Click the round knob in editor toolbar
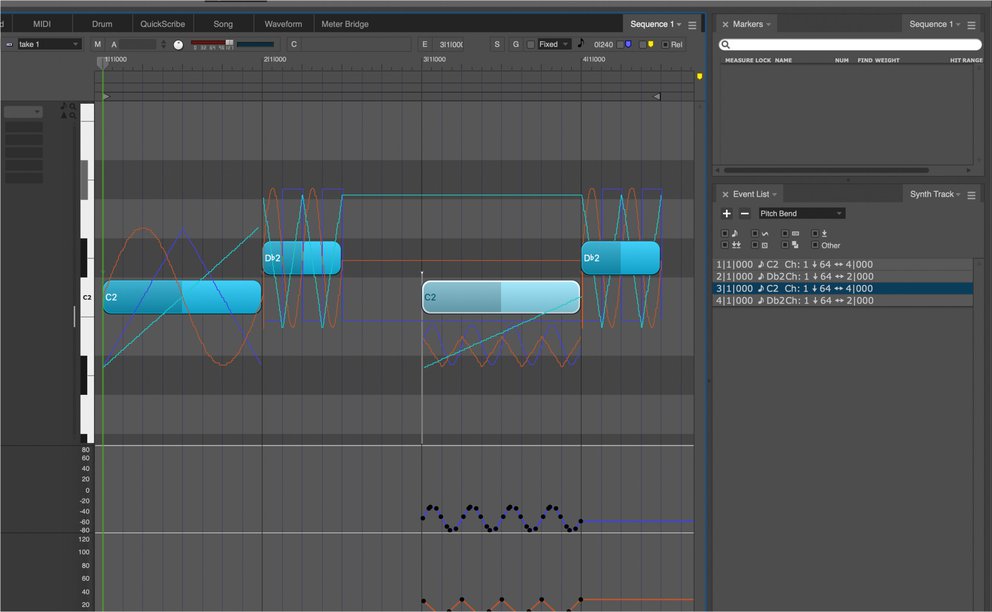The height and width of the screenshot is (612, 992). click(x=178, y=45)
